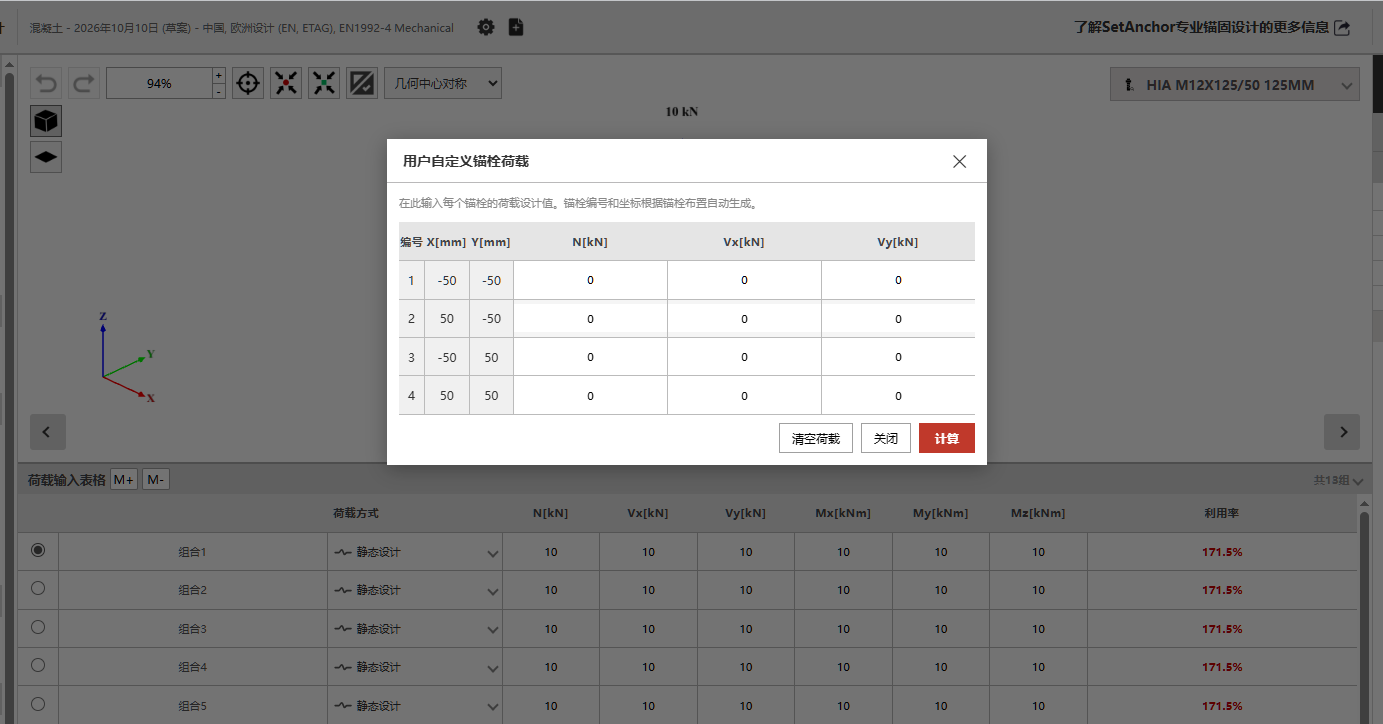Viewport: 1383px width, 724px height.
Task: Click the diagonal hatch display icon
Action: (x=362, y=83)
